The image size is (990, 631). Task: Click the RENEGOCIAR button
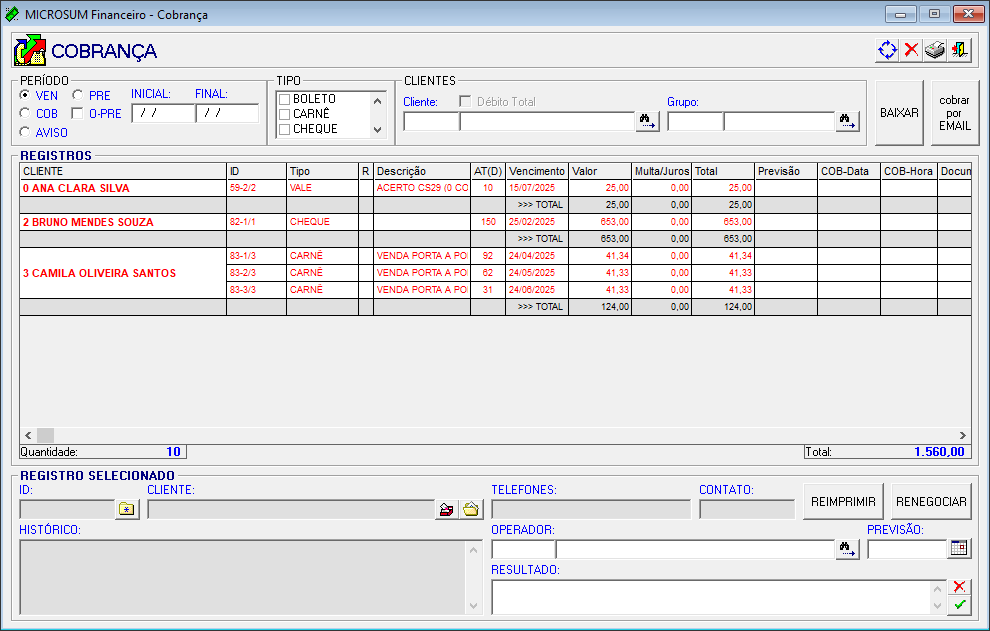pyautogui.click(x=932, y=502)
